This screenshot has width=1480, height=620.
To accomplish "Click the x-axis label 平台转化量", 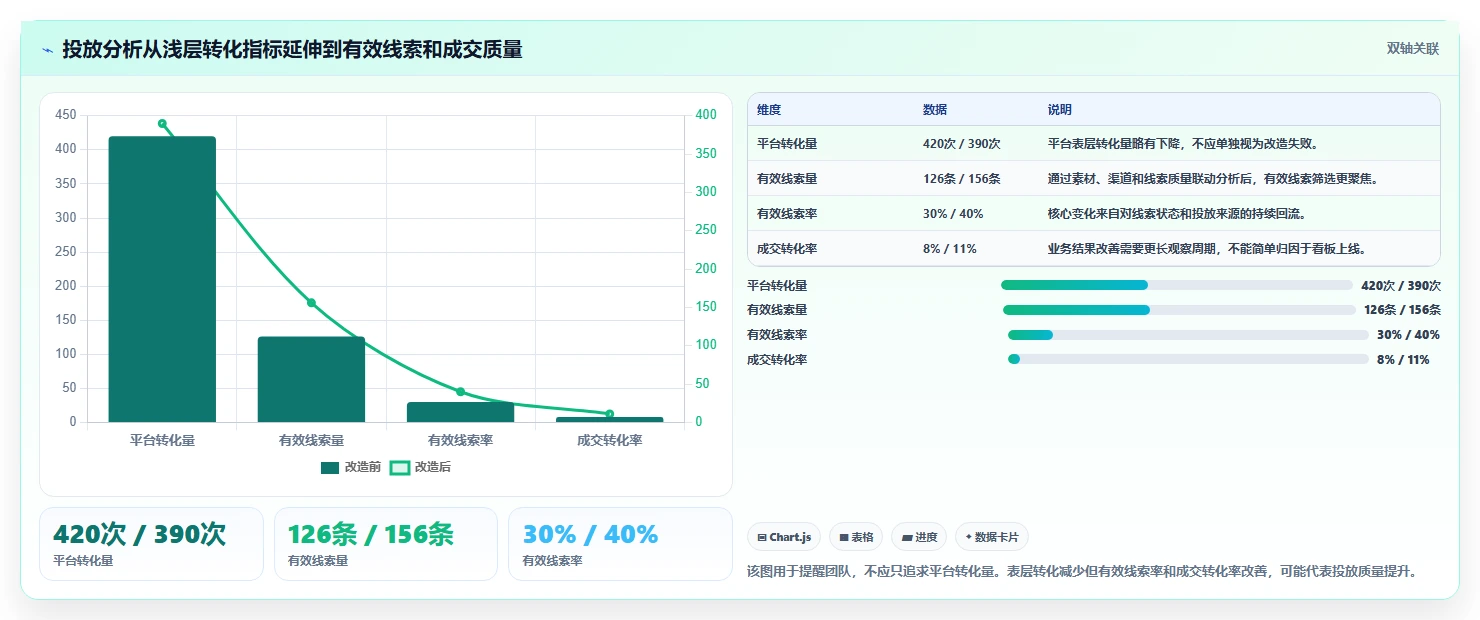I will coord(162,440).
